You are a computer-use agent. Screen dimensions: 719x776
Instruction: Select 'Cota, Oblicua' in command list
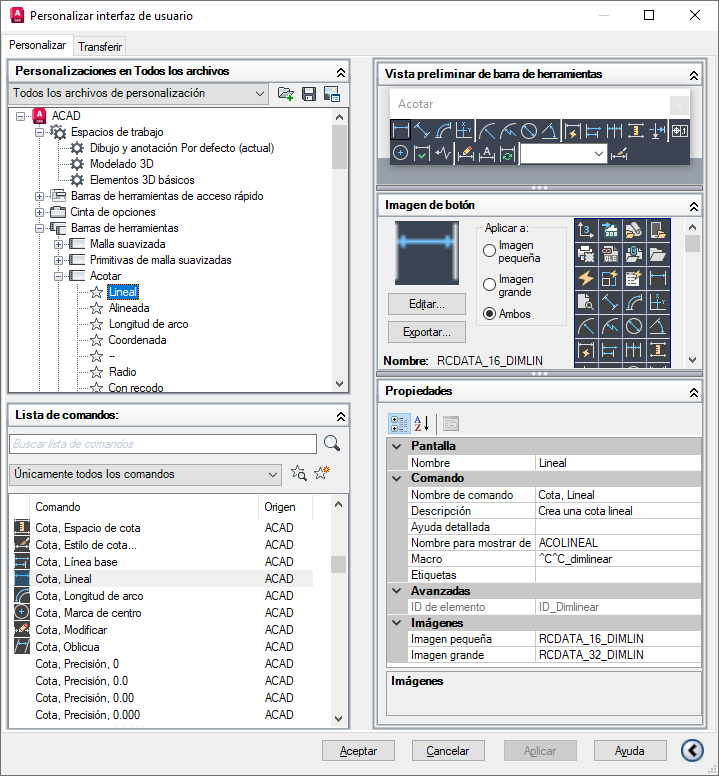coord(163,647)
